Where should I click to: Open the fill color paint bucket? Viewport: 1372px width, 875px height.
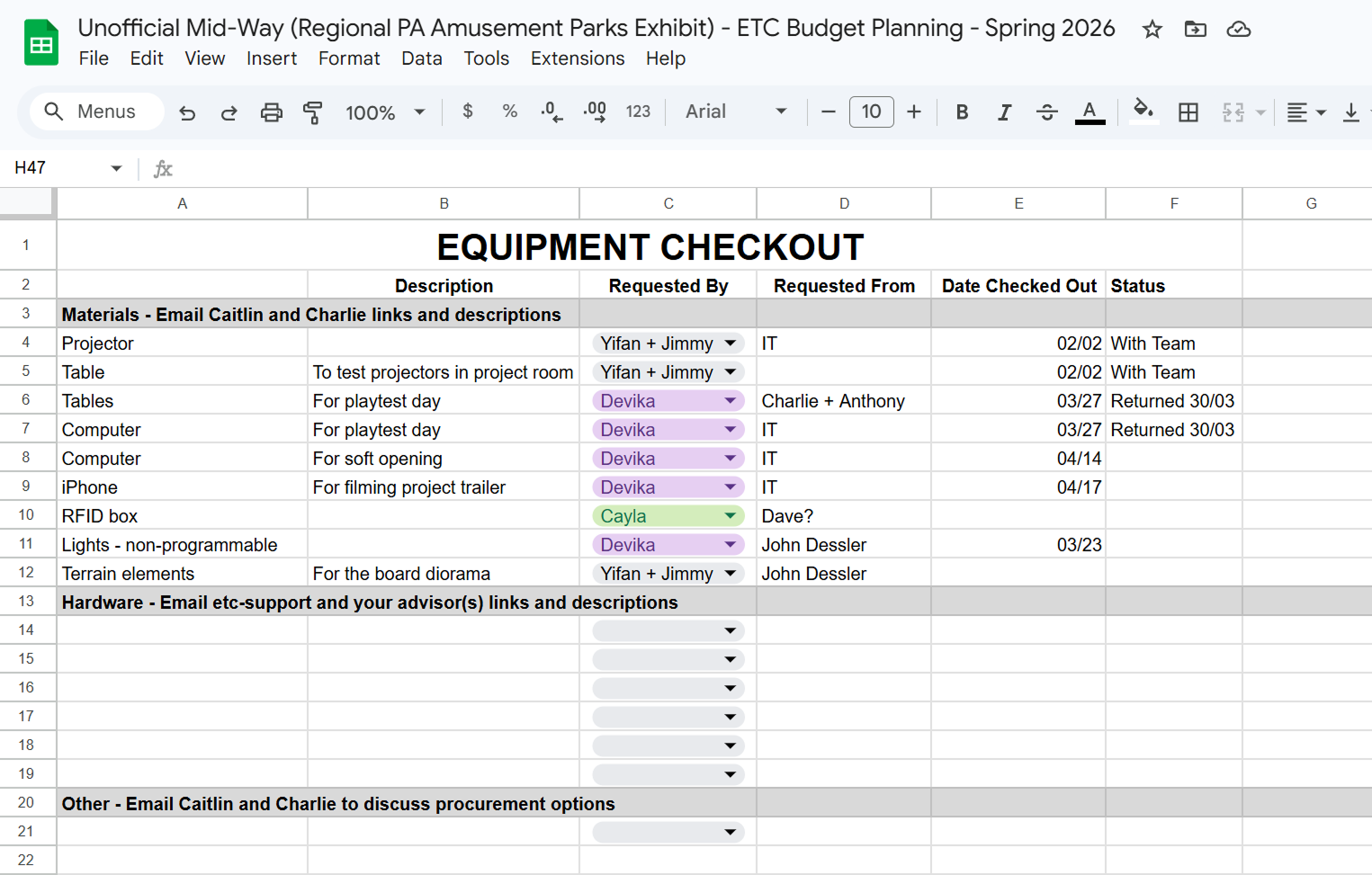pyautogui.click(x=1143, y=112)
